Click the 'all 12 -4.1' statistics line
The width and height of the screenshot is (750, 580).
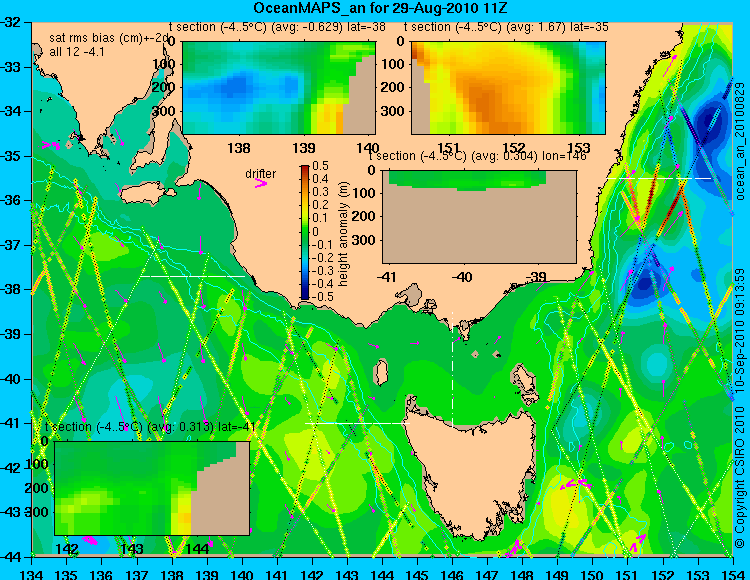(x=77, y=51)
